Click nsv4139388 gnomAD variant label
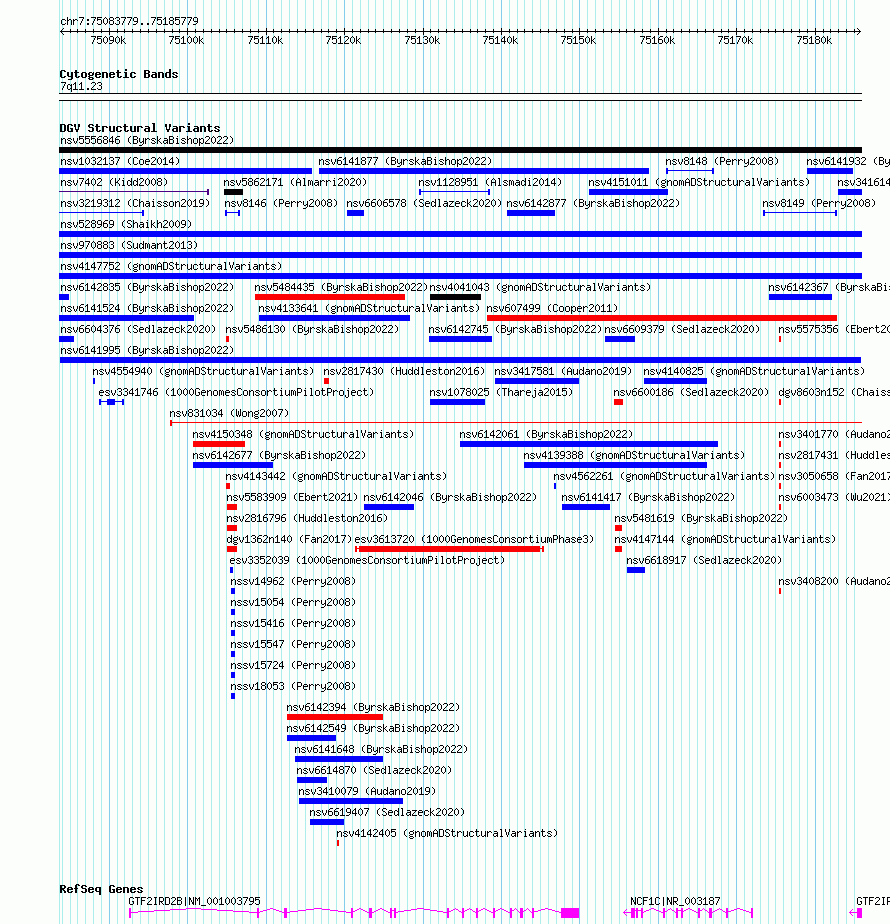Screen dimensions: 890x924 pyautogui.click(x=634, y=456)
